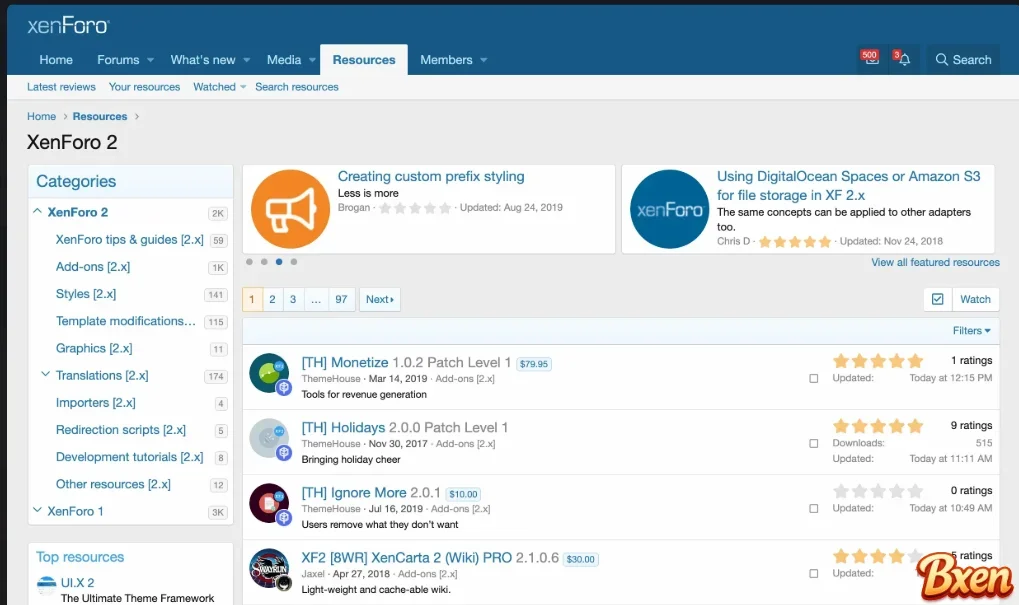
Task: Expand the XenForo 1 category
Action: click(37, 511)
